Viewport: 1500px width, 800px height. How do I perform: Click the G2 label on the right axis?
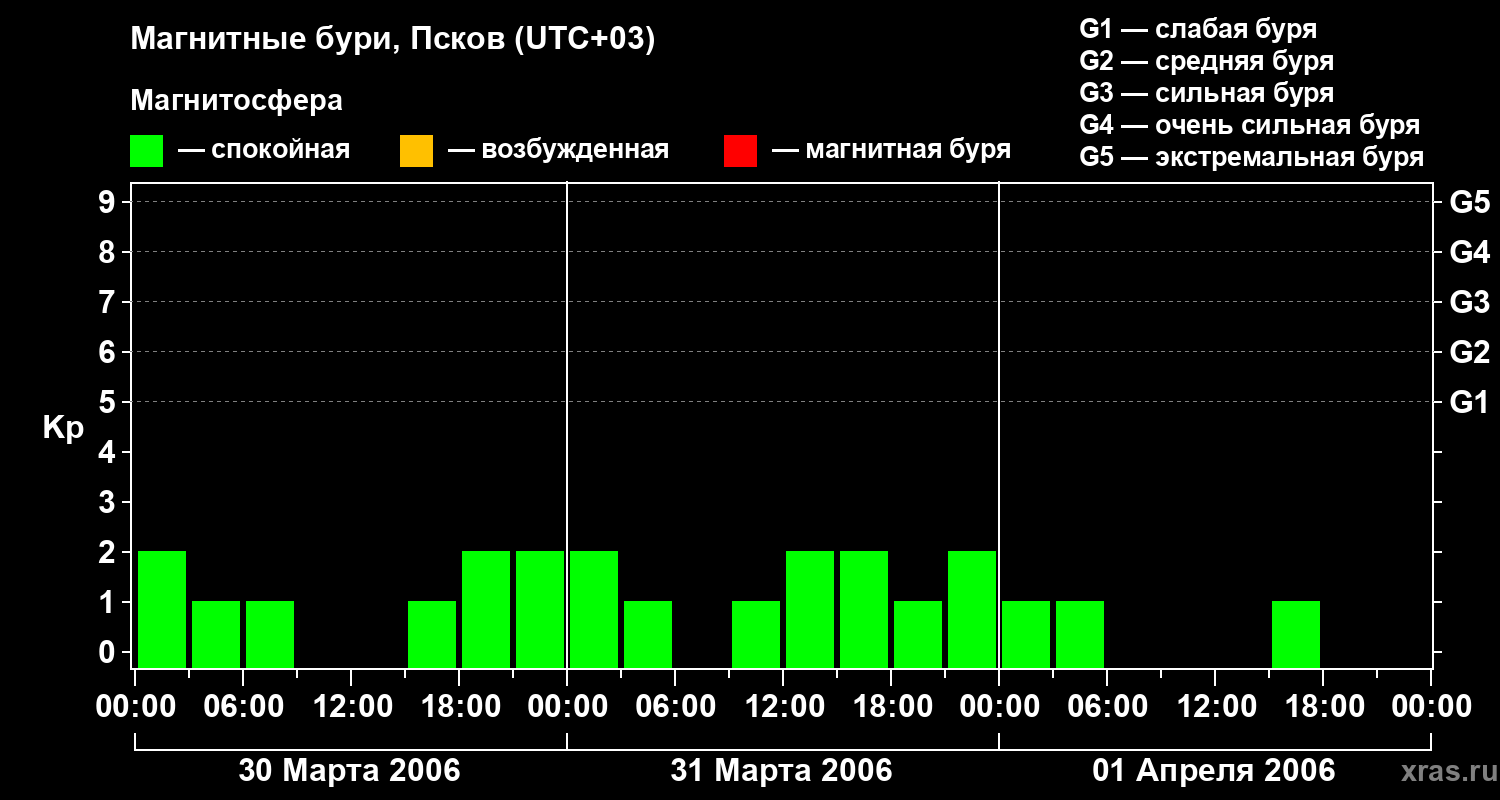(1470, 352)
